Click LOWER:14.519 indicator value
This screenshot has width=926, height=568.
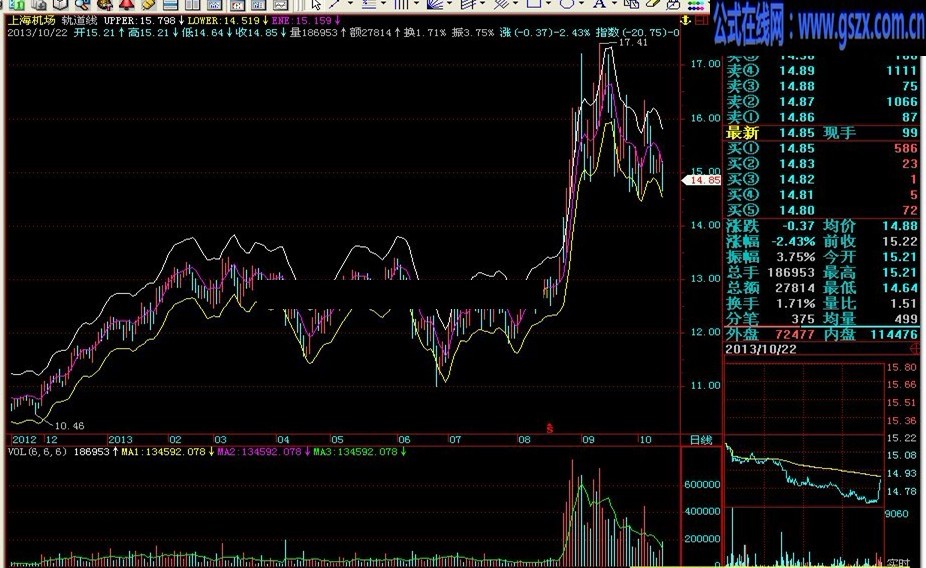(x=224, y=21)
